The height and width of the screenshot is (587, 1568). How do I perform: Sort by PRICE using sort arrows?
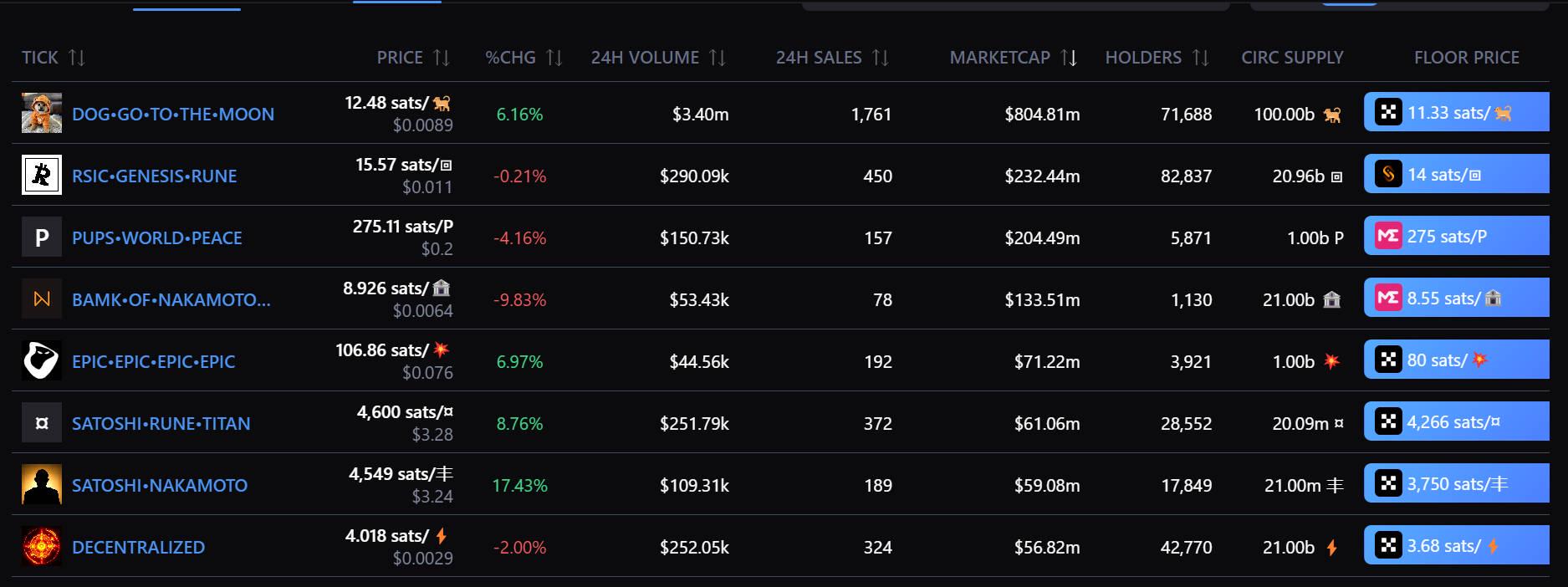[x=442, y=58]
